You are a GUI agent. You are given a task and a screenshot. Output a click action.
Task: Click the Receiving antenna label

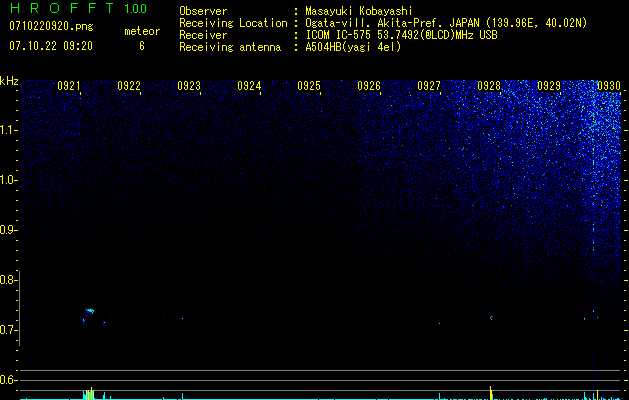pyautogui.click(x=230, y=47)
